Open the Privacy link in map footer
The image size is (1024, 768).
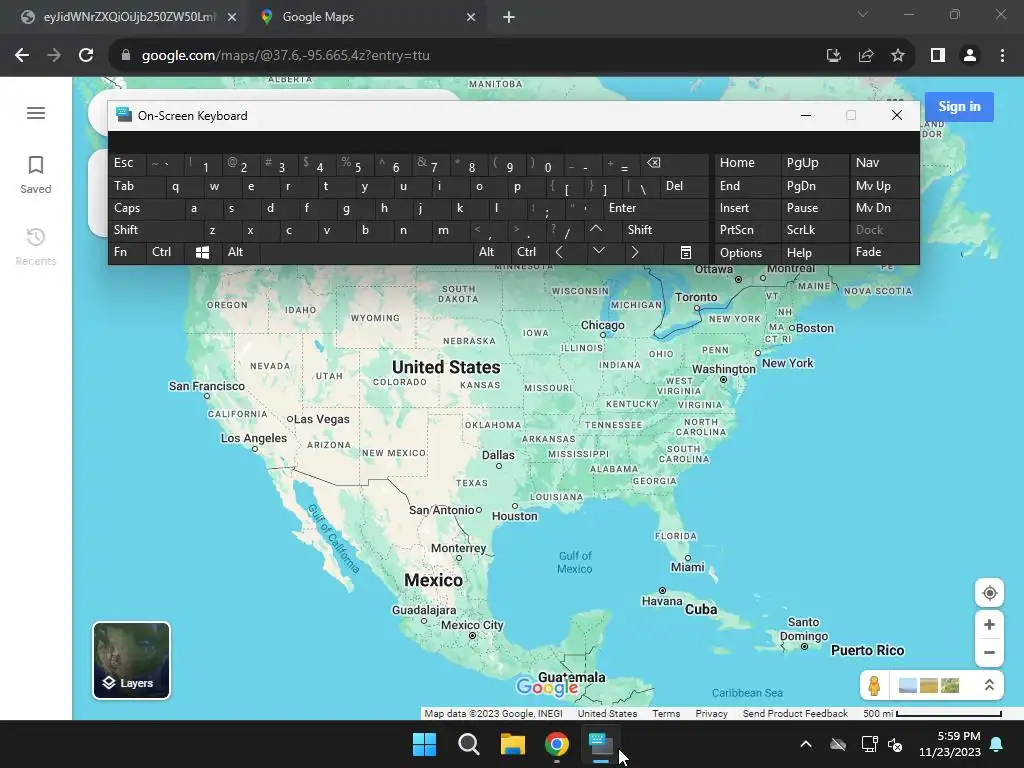point(711,714)
